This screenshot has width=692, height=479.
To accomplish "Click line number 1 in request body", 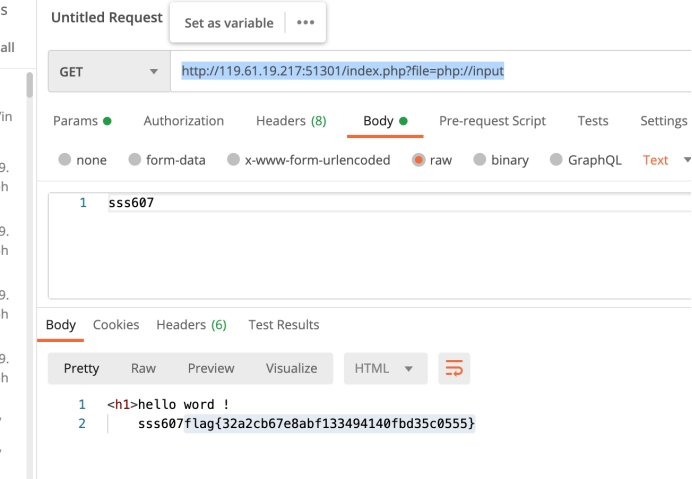I will (x=83, y=203).
